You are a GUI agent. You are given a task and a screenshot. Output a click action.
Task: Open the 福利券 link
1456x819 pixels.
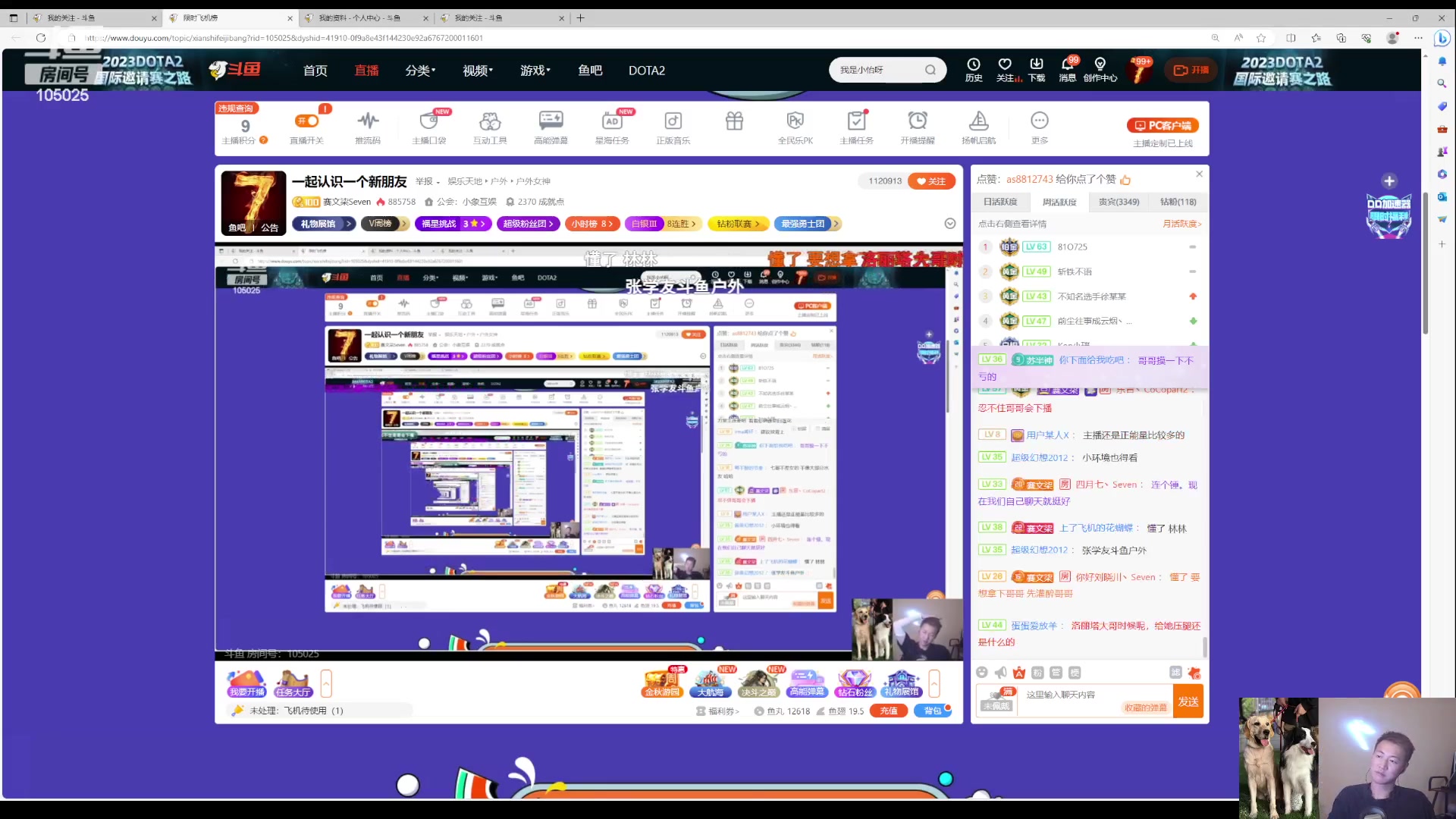(717, 711)
